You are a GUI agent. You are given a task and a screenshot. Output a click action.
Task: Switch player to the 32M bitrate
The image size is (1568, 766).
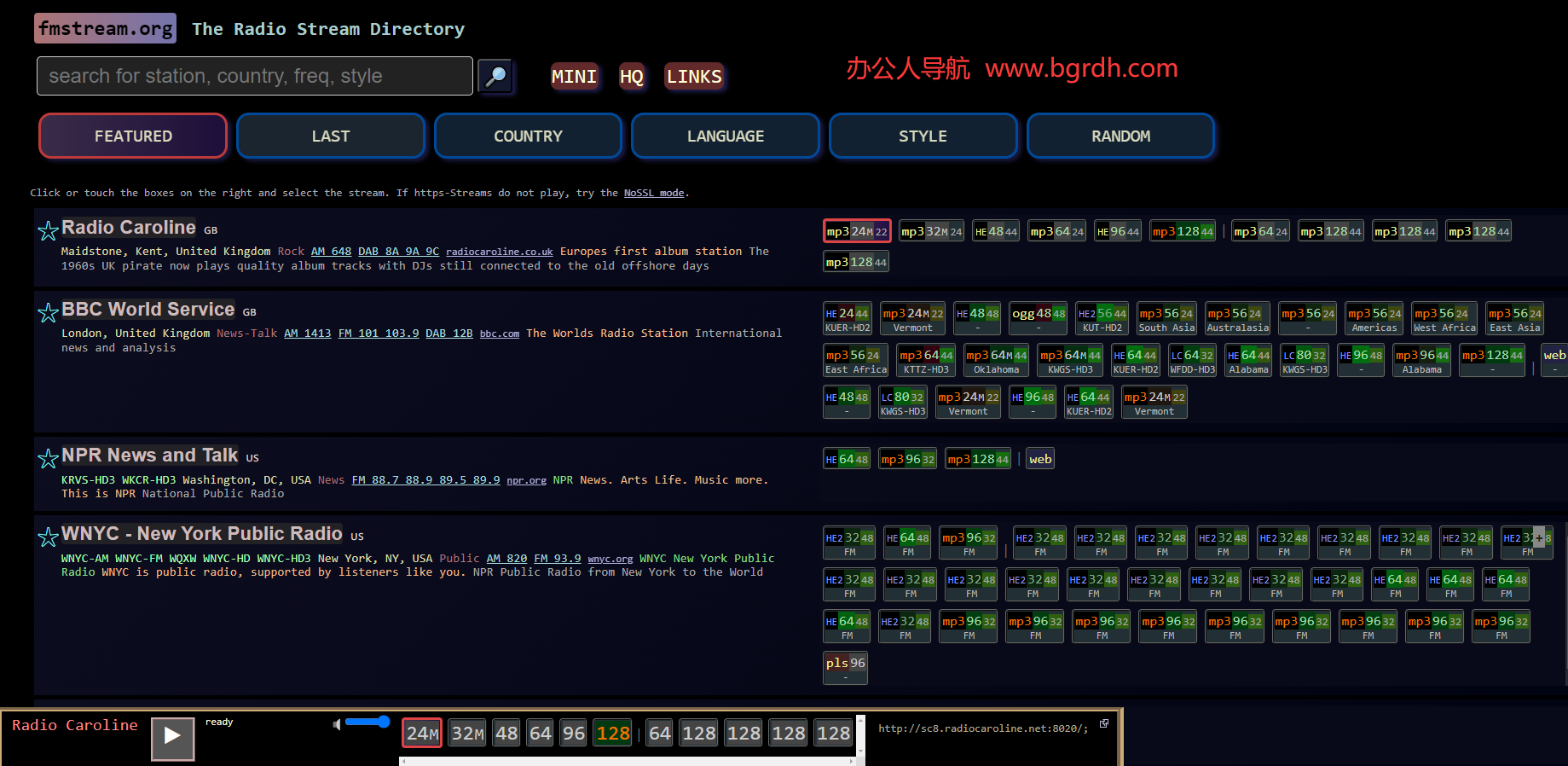[467, 733]
